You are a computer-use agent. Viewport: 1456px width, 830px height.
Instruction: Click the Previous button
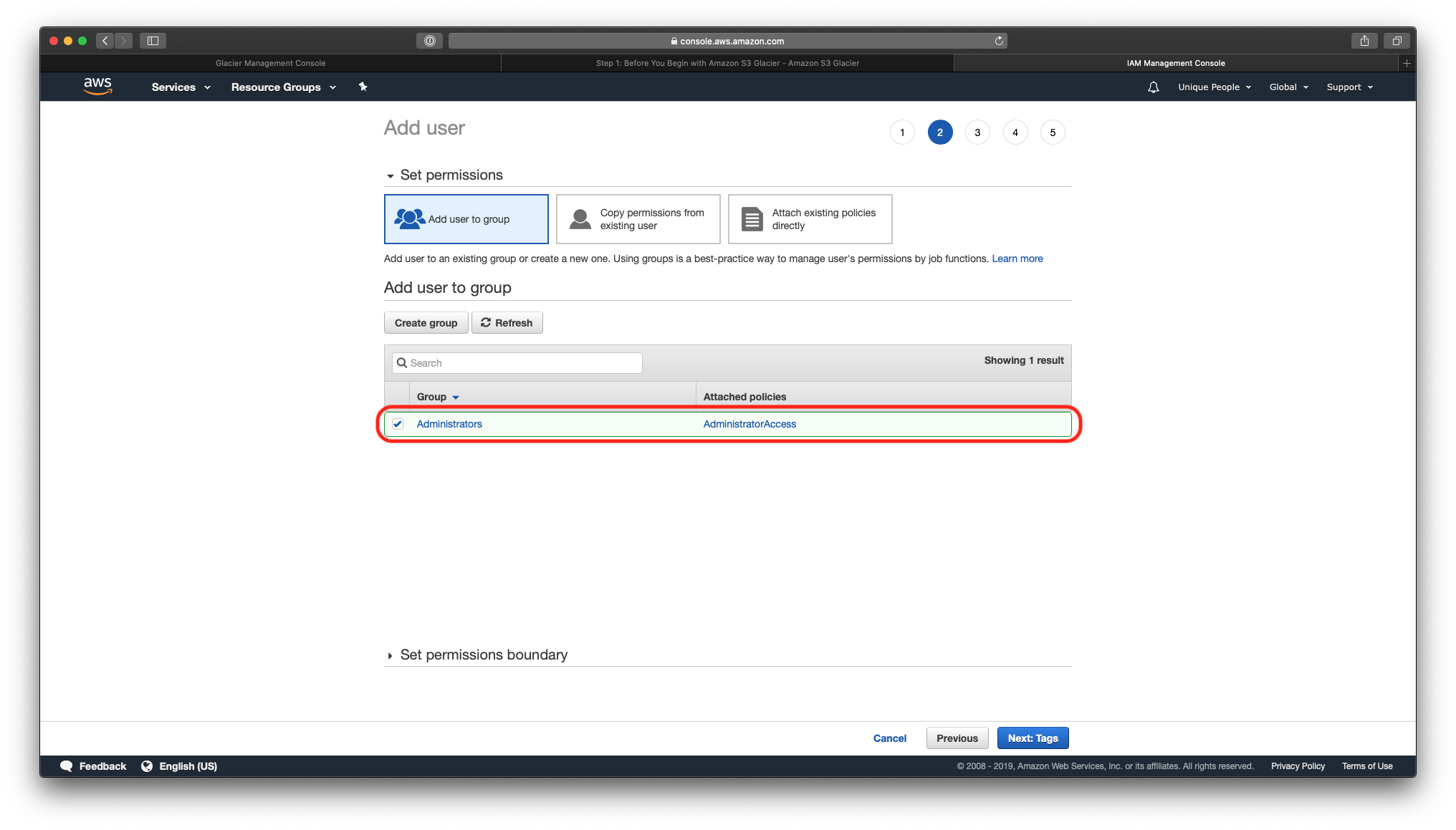(957, 738)
